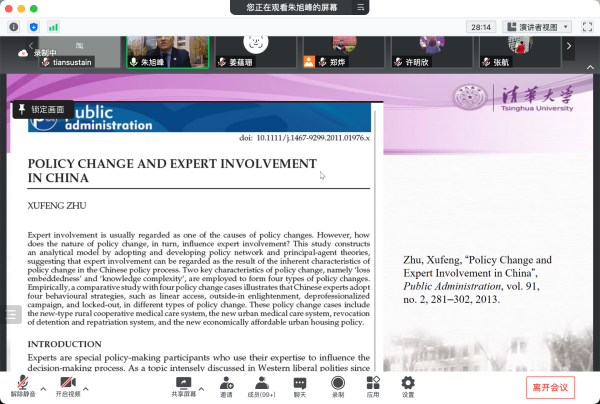The width and height of the screenshot is (600, 404).
Task: Open settings gear in toolbar
Action: pyautogui.click(x=407, y=384)
